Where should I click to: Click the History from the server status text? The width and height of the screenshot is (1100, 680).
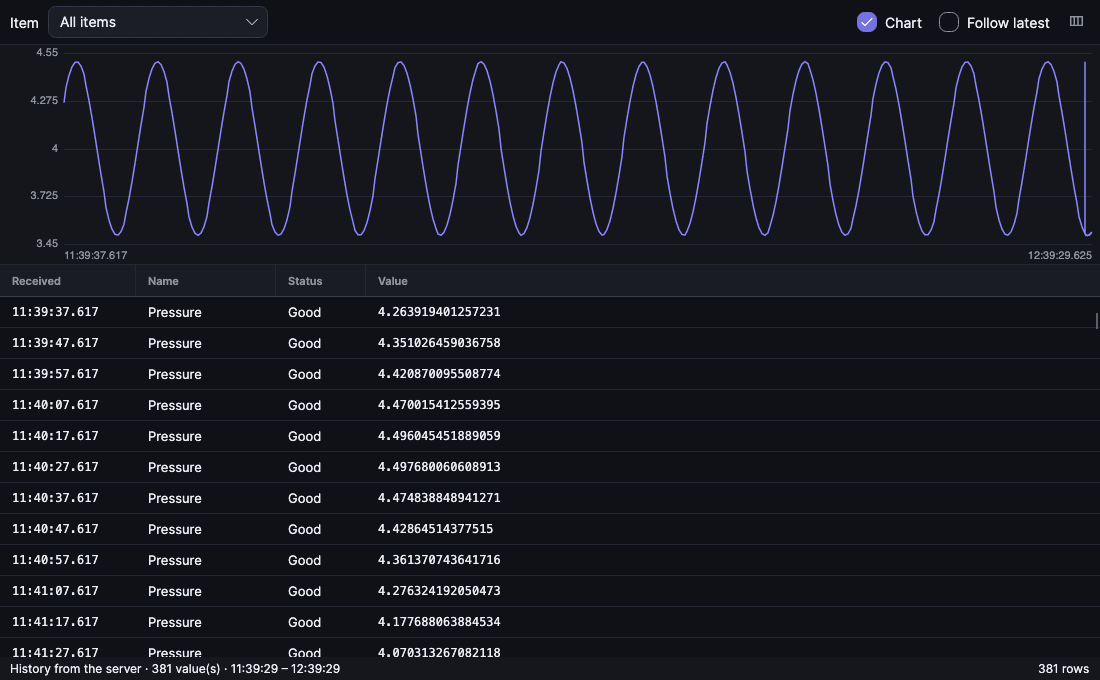175,669
